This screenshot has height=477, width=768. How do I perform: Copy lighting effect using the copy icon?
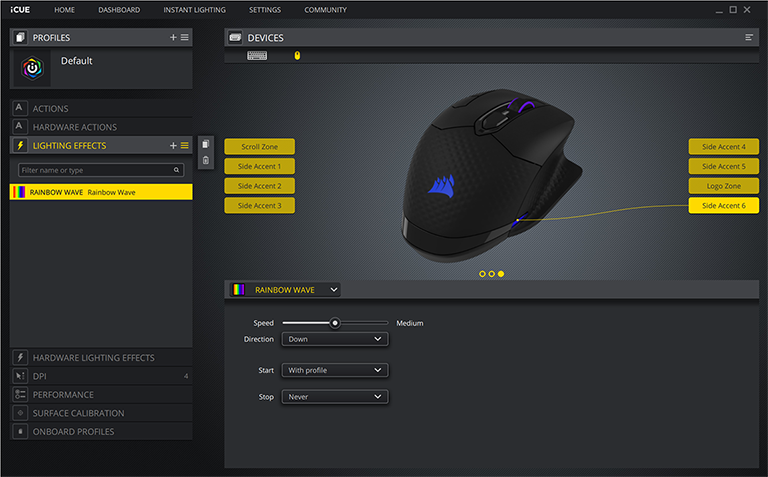[x=206, y=144]
